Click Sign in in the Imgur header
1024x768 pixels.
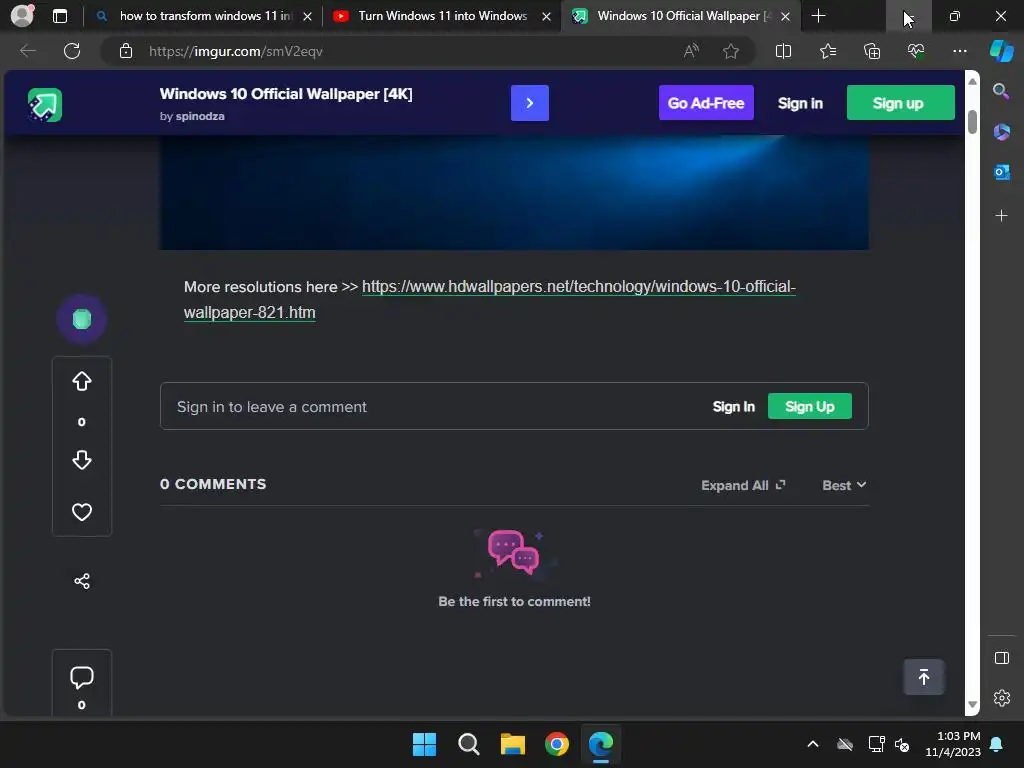800,103
